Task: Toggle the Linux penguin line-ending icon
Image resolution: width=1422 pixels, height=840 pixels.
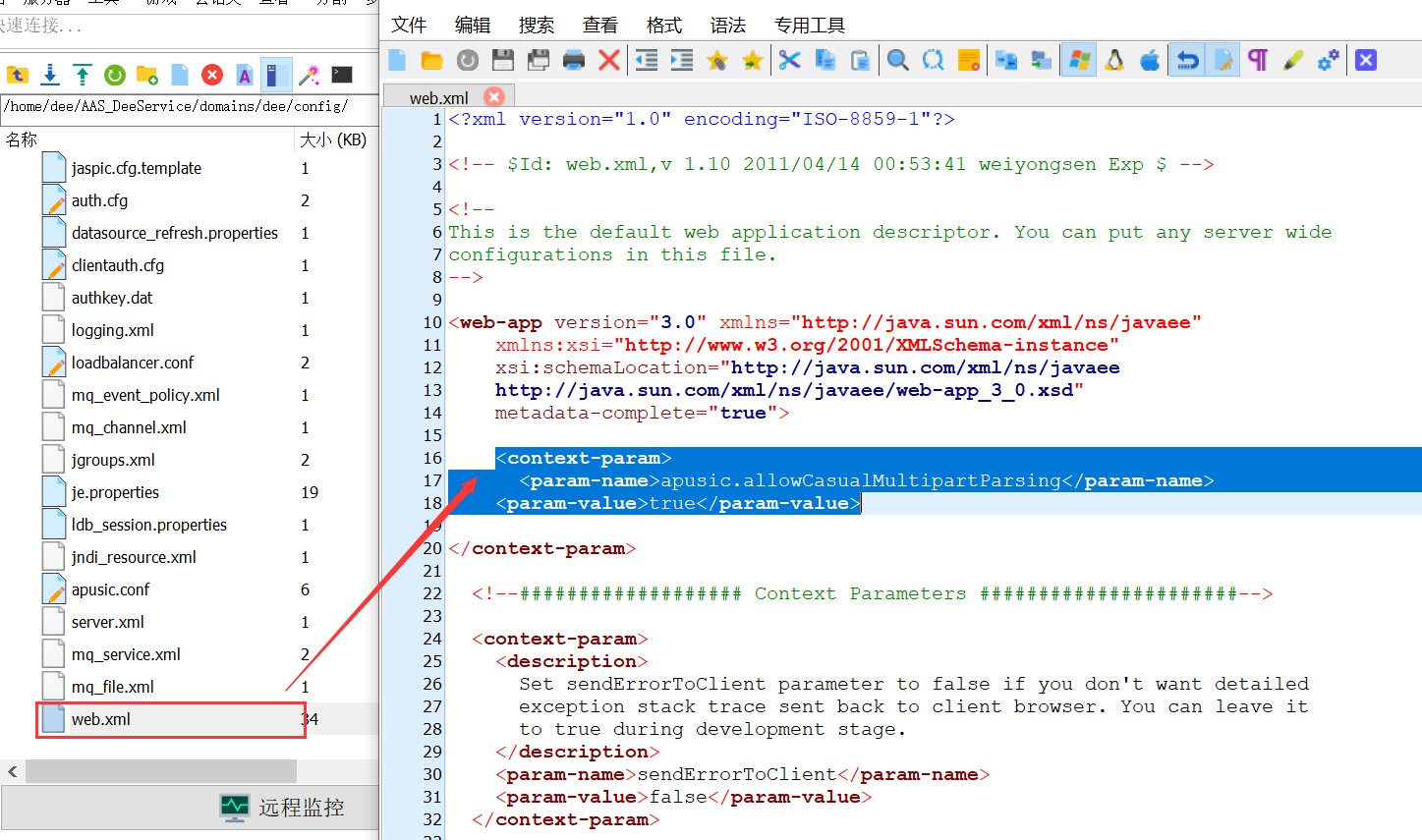Action: 1114,61
